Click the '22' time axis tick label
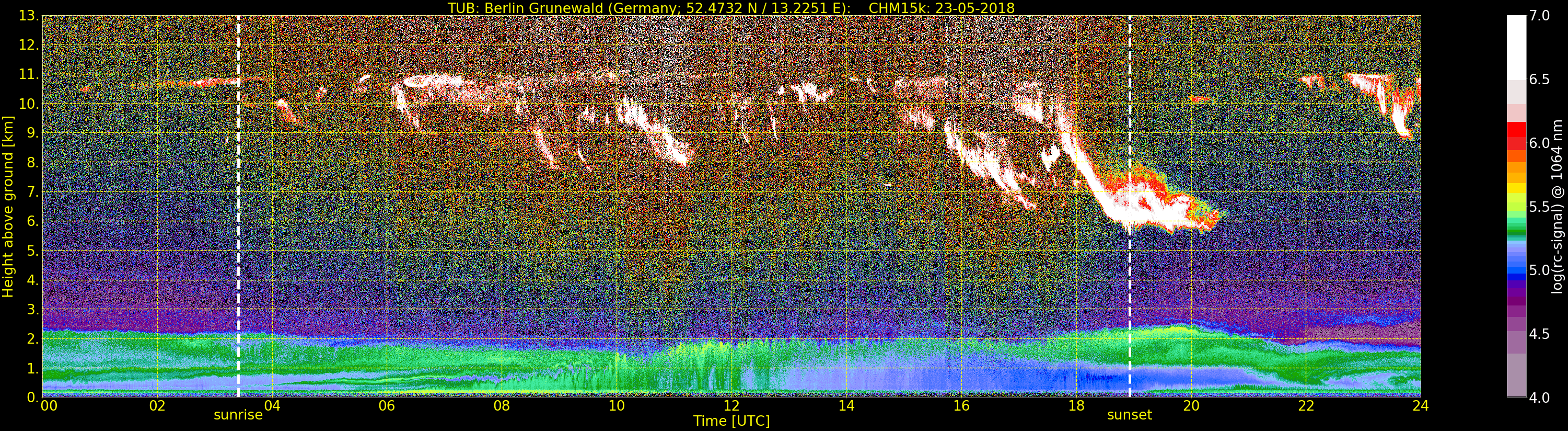 coord(1306,406)
